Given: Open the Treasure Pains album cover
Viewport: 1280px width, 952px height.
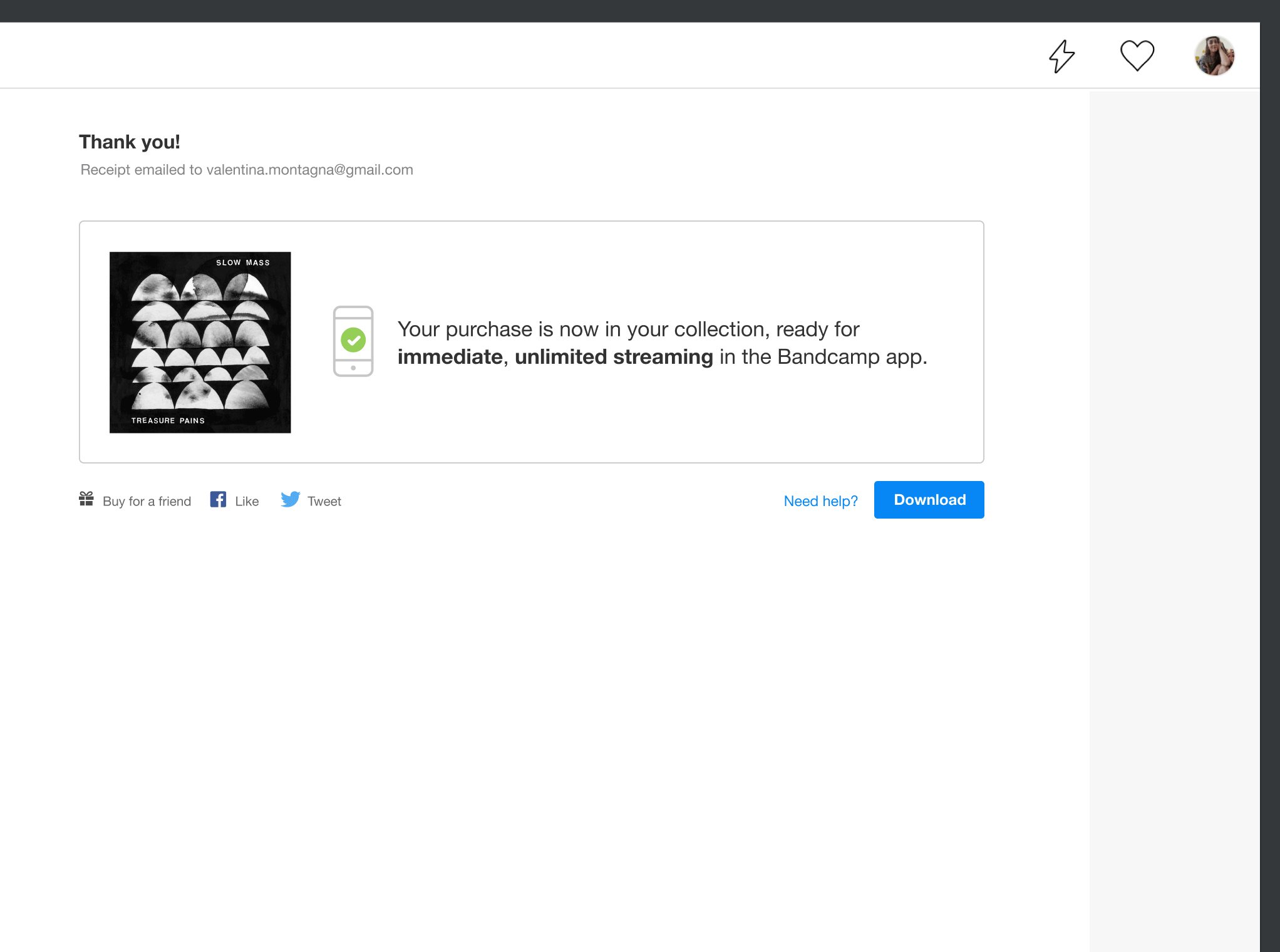Looking at the screenshot, I should tap(200, 342).
